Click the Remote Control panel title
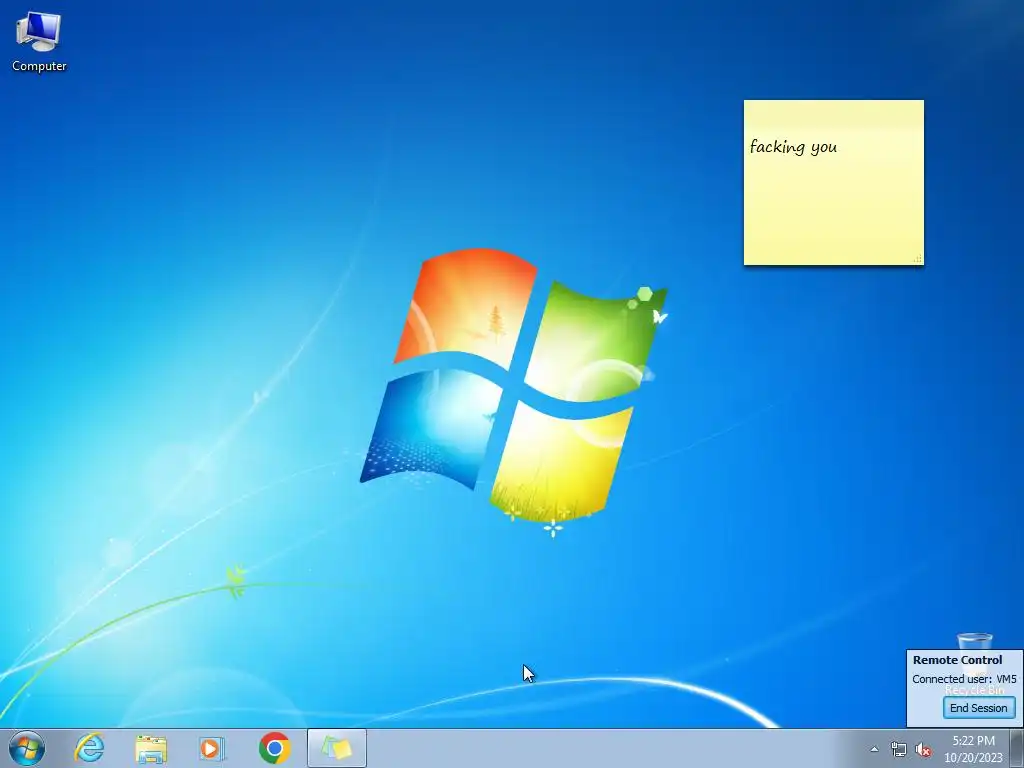The image size is (1024, 768). click(957, 660)
